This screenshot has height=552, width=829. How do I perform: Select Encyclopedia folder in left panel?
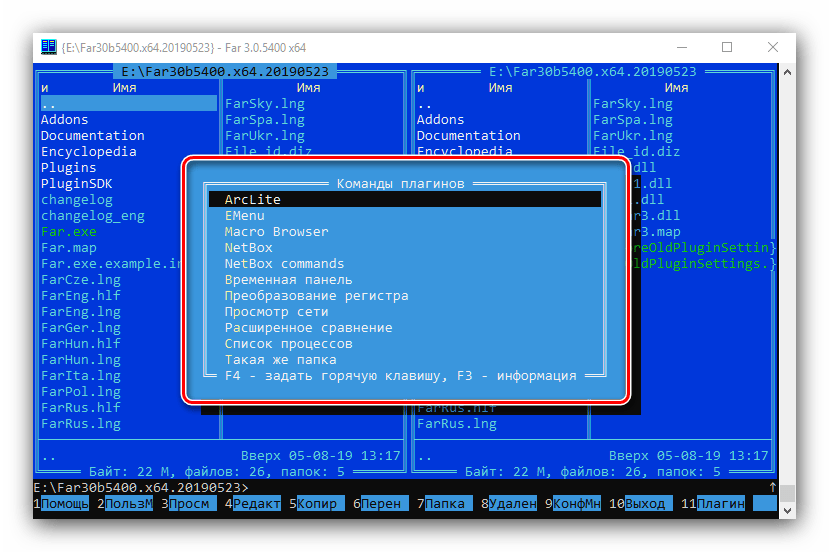89,151
